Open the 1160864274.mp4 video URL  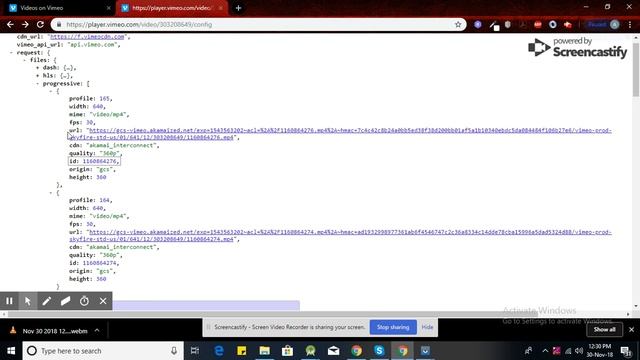[x=340, y=236]
